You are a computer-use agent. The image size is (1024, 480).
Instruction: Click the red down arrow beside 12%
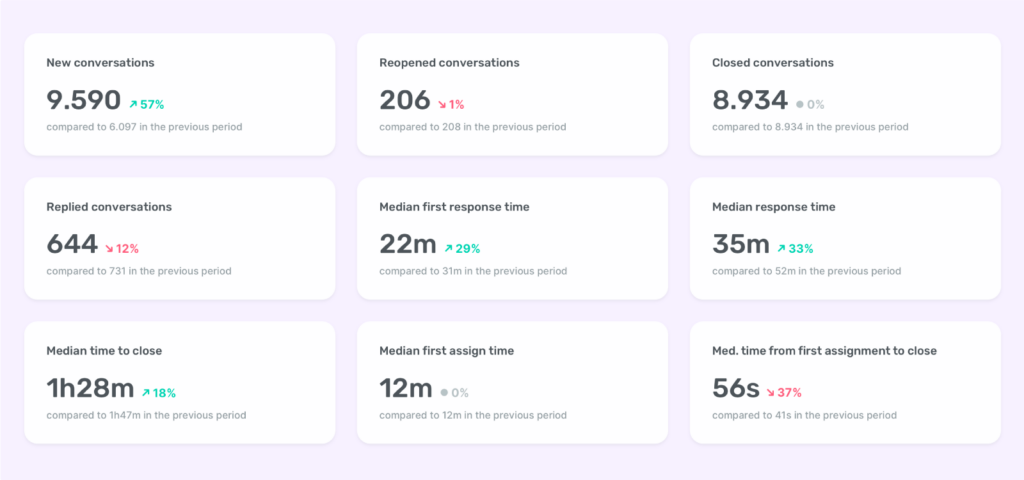click(x=110, y=248)
